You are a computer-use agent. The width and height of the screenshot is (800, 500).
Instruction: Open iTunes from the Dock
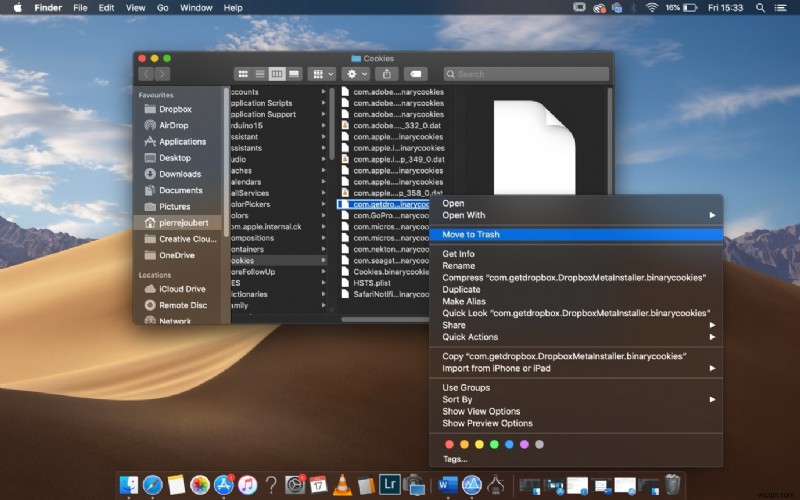click(247, 485)
